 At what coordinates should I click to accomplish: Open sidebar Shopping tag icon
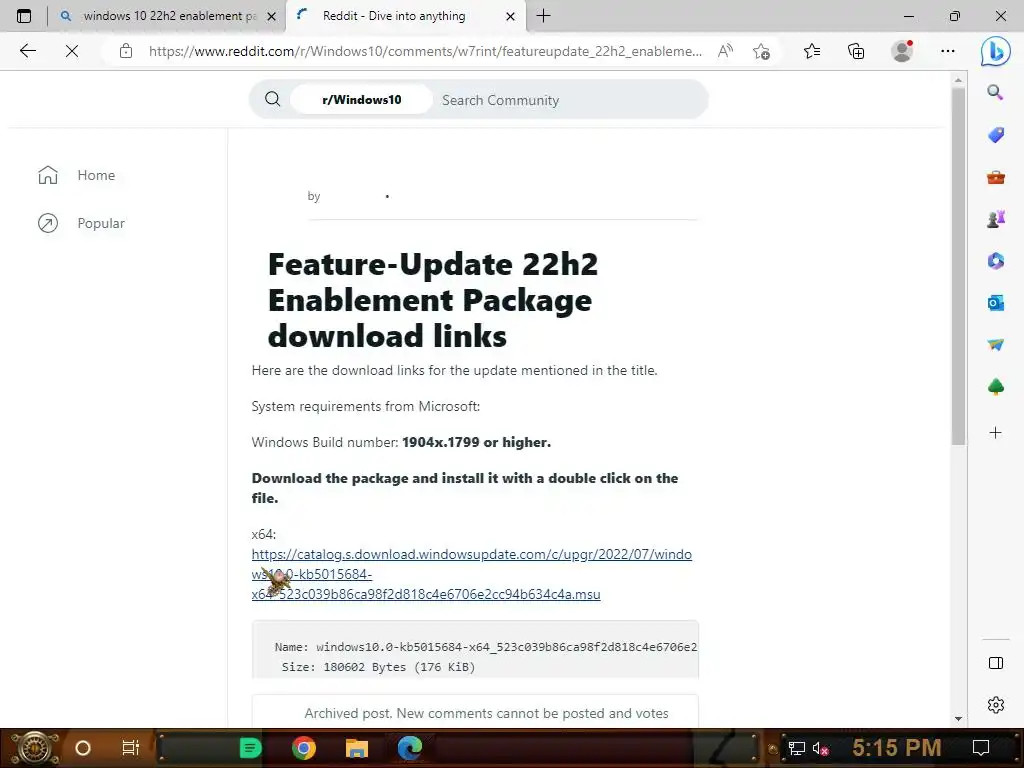[x=995, y=135]
